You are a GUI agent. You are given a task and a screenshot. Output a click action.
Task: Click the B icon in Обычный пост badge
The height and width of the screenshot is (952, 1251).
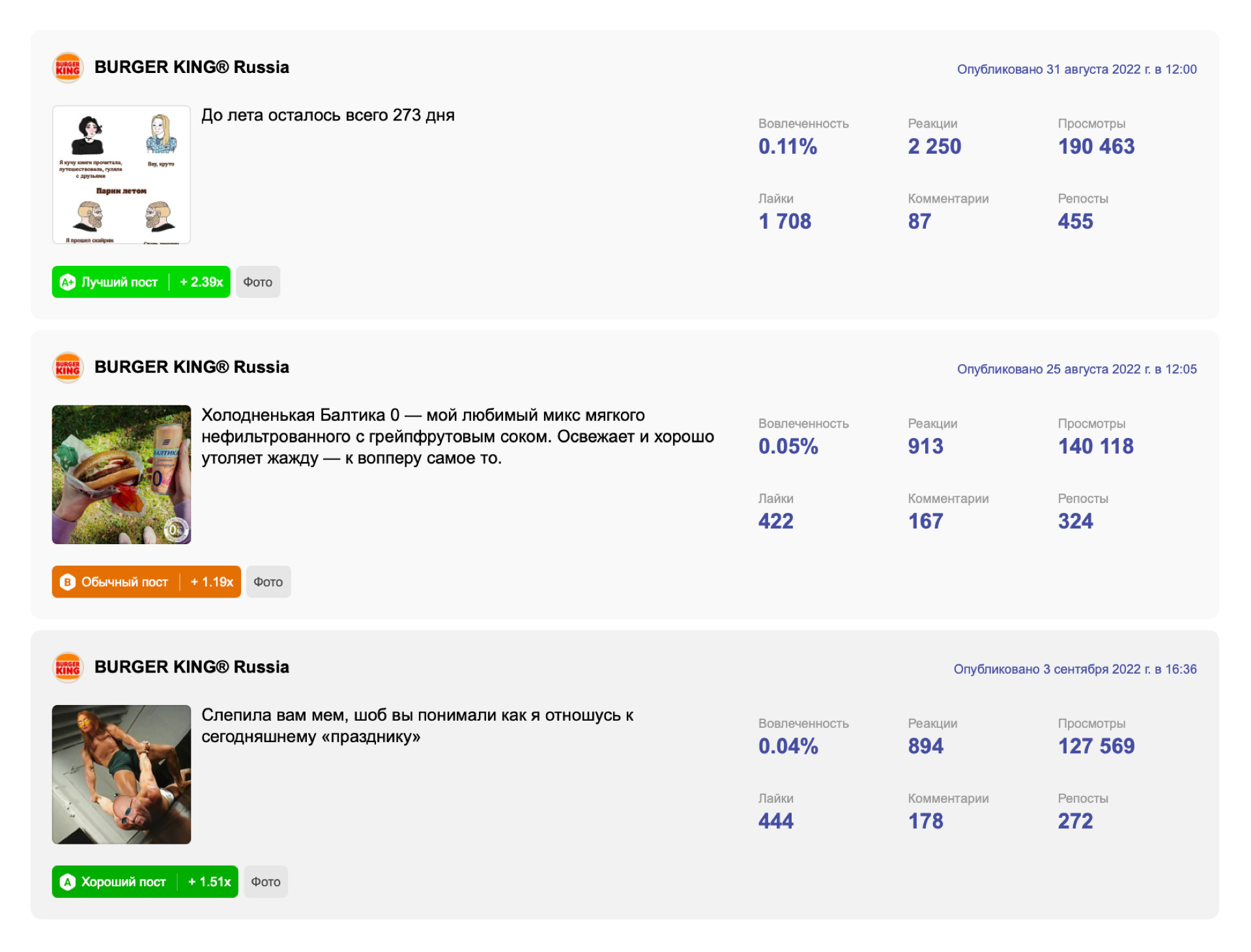click(67, 582)
